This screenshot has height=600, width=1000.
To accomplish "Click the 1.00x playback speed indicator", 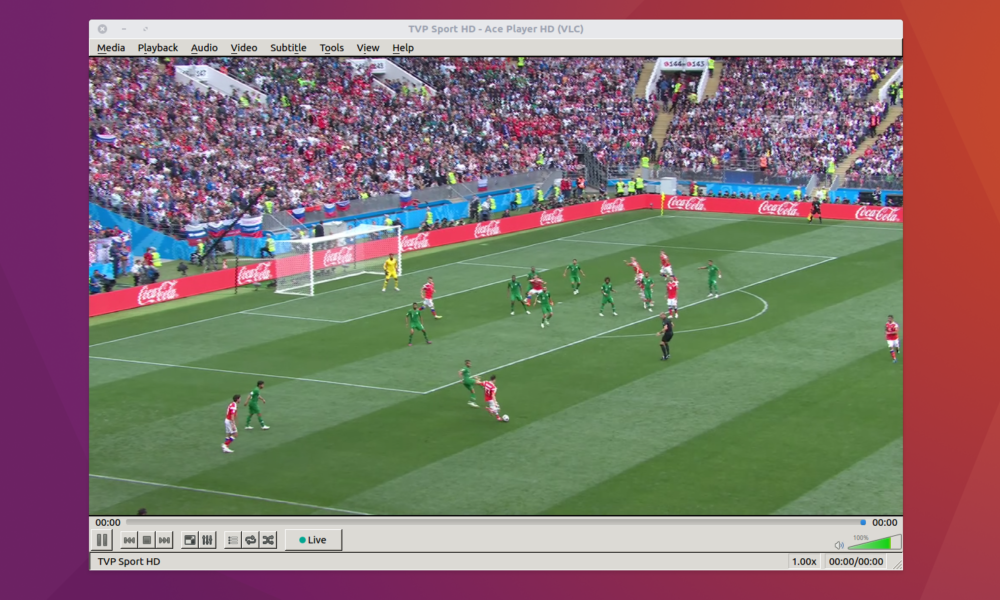I will coord(804,562).
